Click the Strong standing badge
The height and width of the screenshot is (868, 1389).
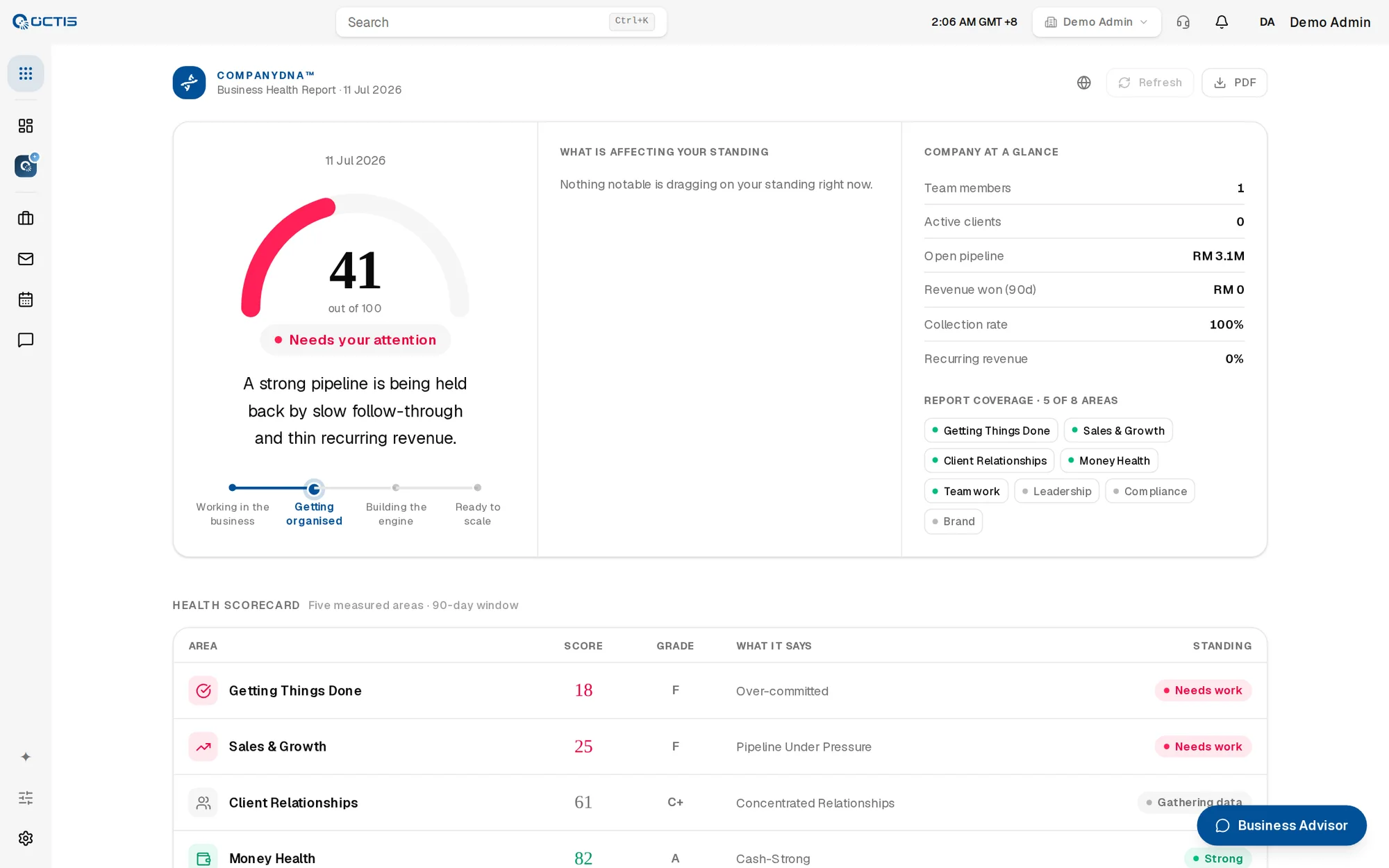tap(1217, 858)
